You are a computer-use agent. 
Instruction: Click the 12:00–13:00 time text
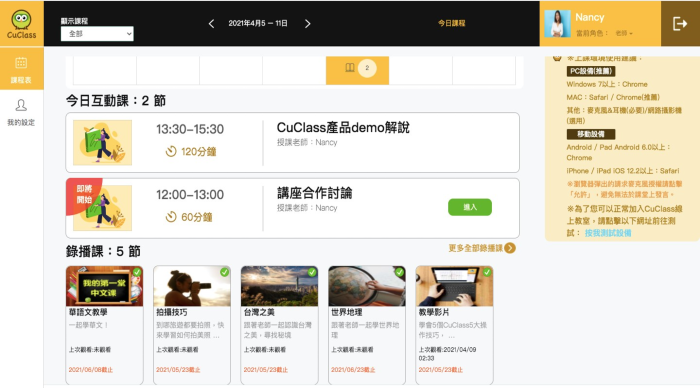coord(190,195)
